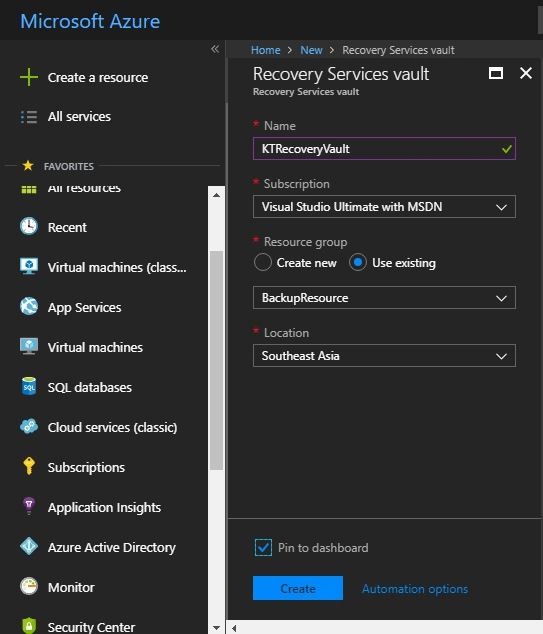Click the Subscriptions key icon

[29, 466]
